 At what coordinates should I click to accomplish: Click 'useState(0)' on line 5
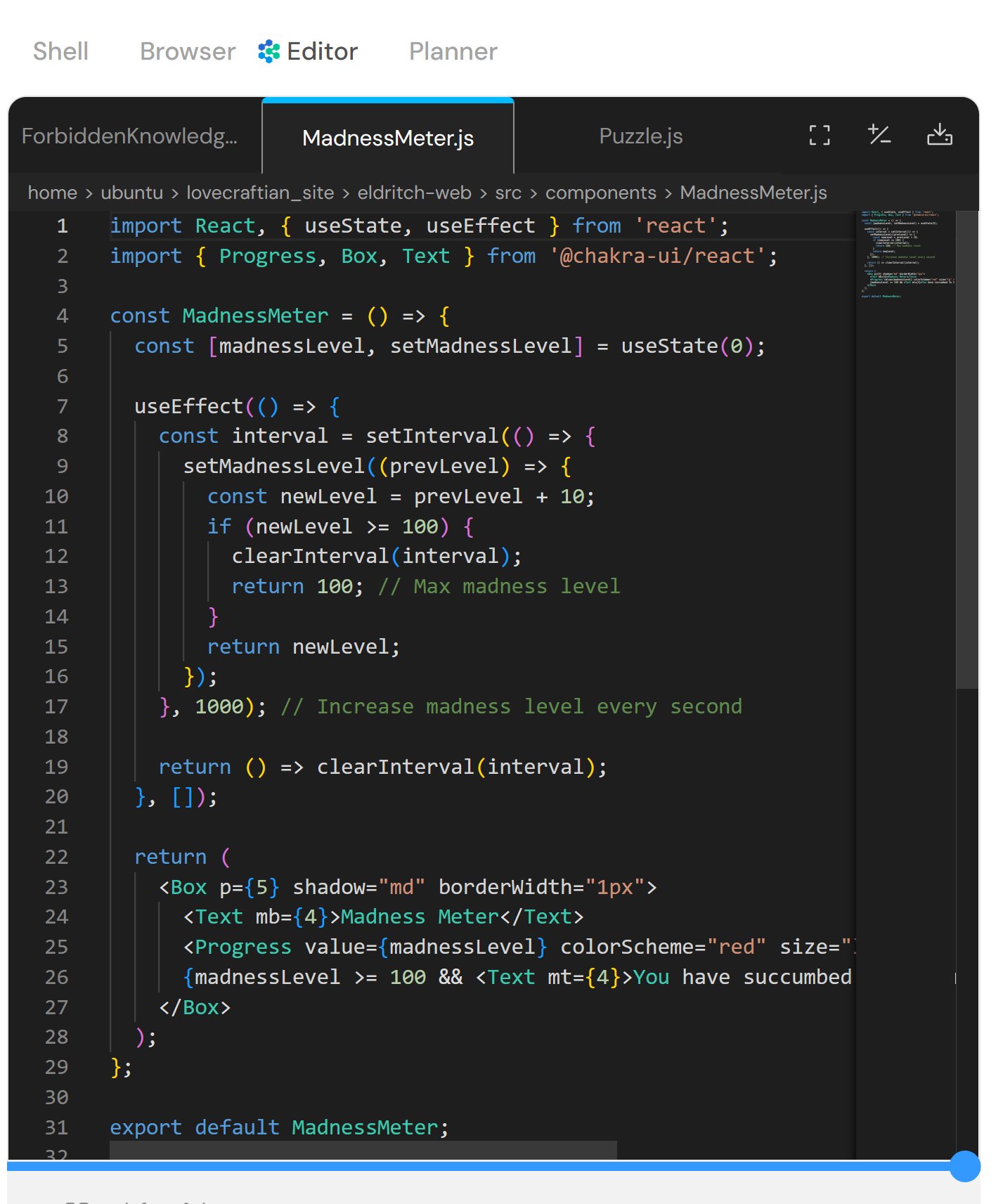(687, 346)
